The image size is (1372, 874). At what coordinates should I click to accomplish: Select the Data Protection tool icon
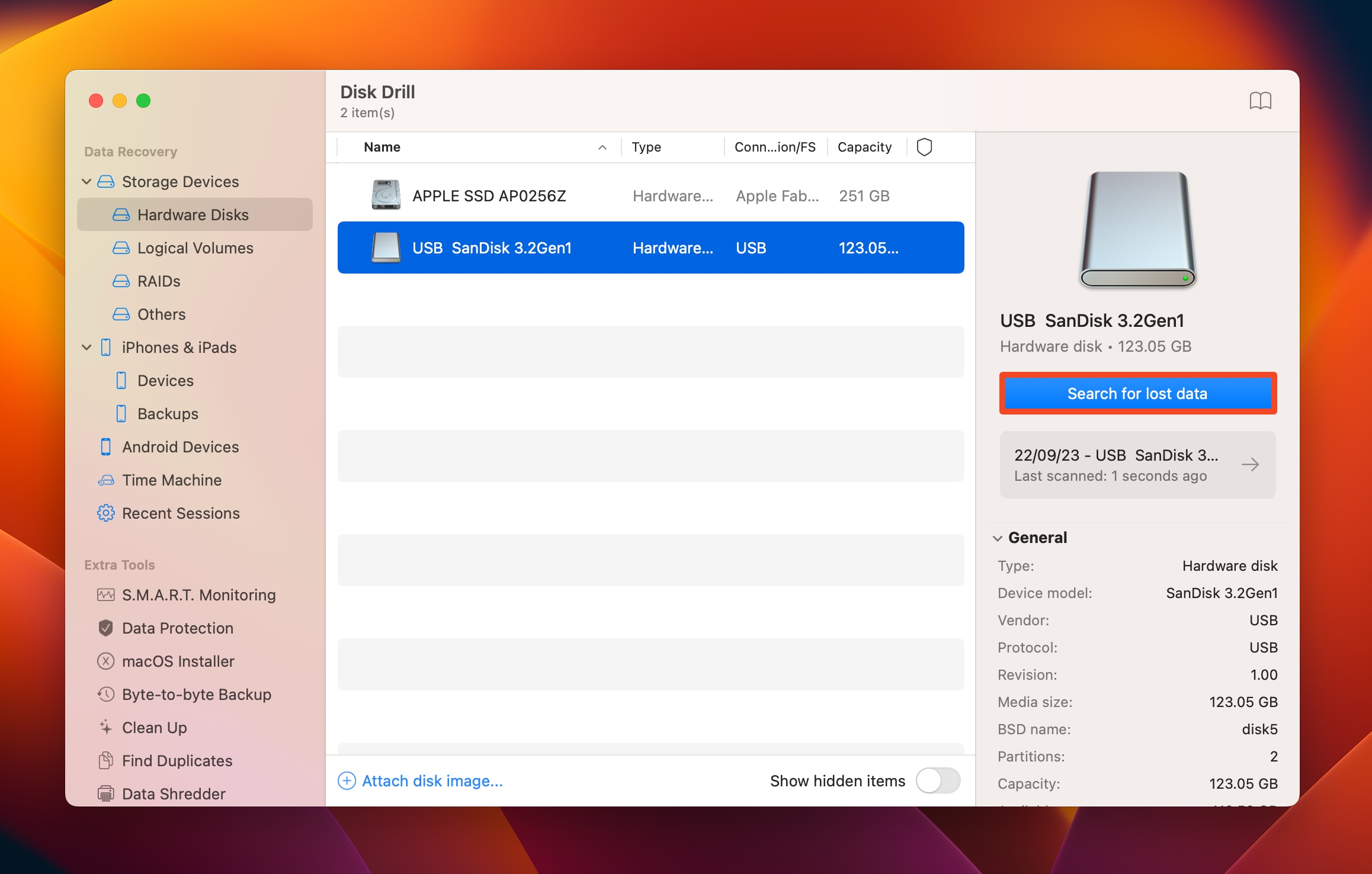point(105,627)
